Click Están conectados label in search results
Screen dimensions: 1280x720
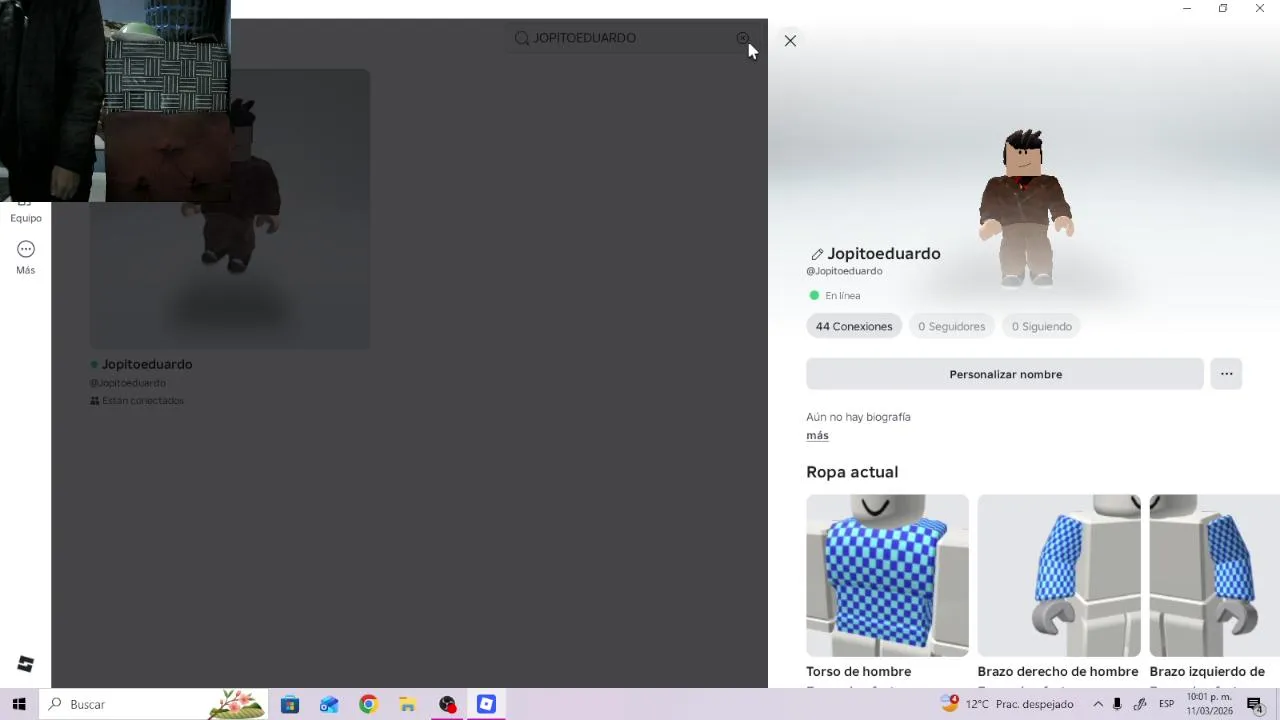coord(143,401)
